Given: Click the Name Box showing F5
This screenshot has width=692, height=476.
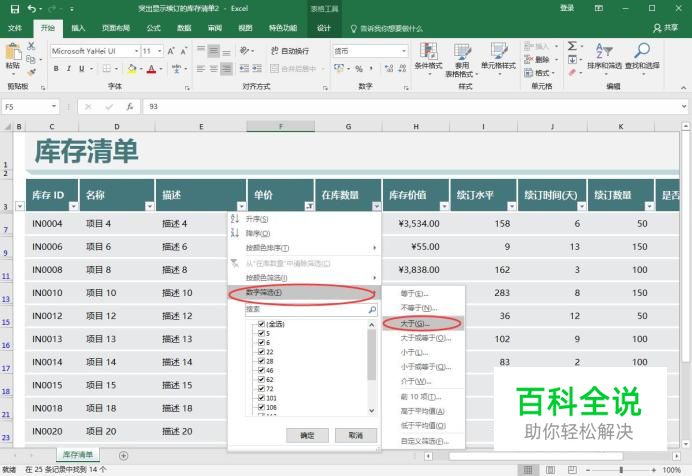Looking at the screenshot, I should tap(30, 107).
